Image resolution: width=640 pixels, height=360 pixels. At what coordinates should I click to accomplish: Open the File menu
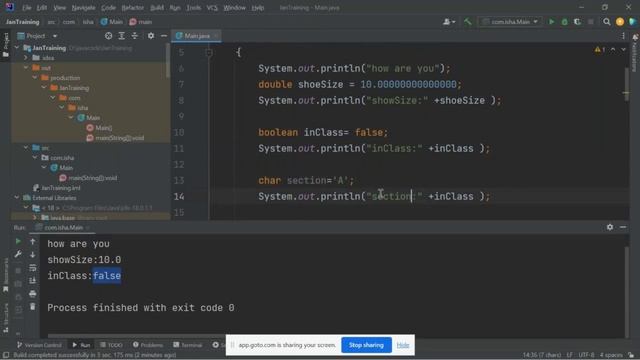[x=27, y=8]
